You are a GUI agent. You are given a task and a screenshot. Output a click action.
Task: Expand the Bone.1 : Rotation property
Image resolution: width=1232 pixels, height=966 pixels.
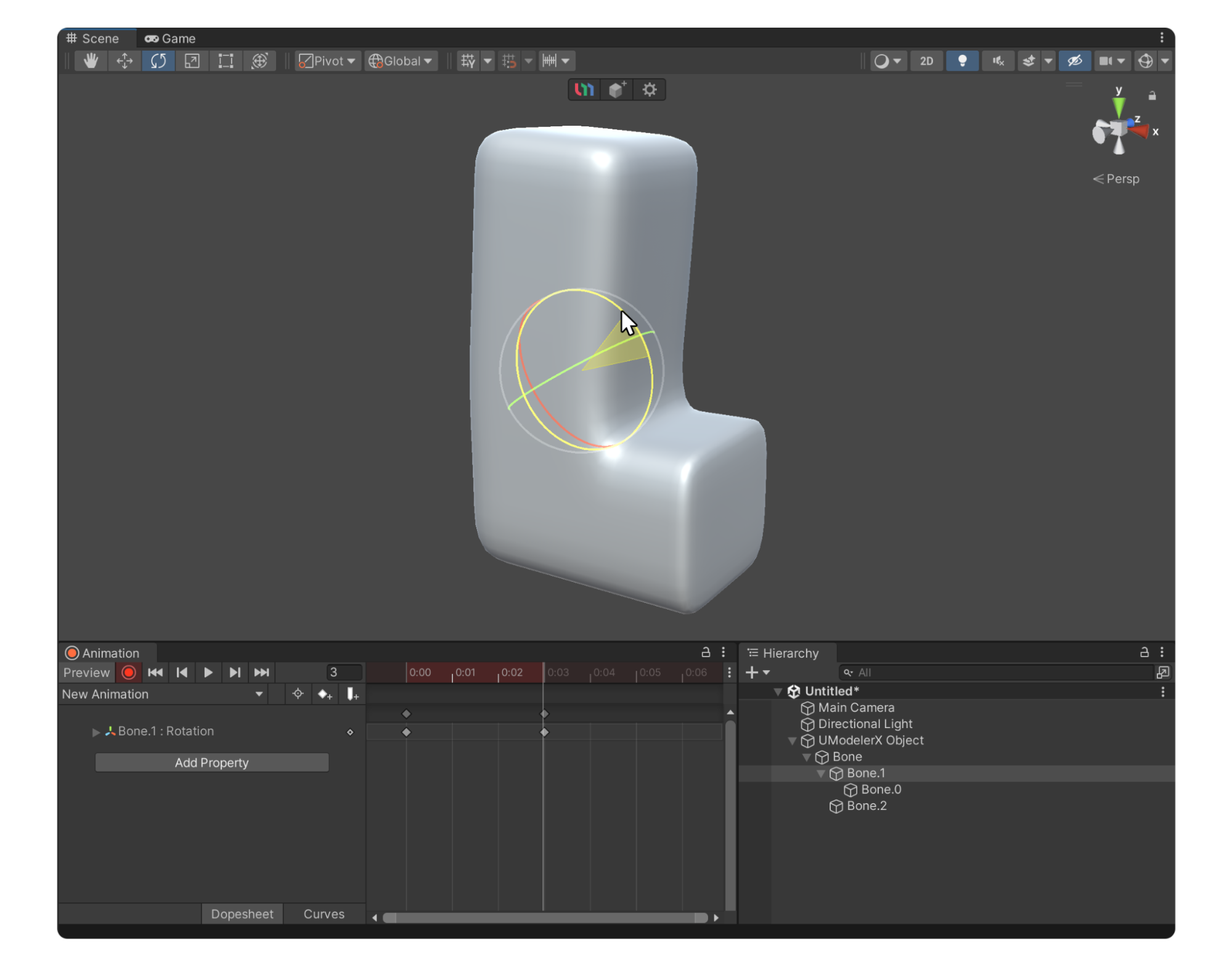tap(96, 732)
